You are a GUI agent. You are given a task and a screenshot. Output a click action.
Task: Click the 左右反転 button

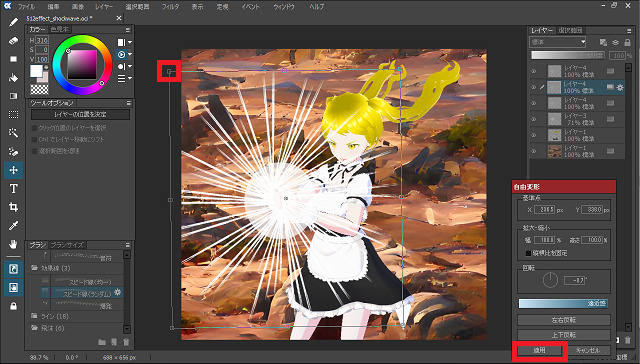pyautogui.click(x=564, y=320)
